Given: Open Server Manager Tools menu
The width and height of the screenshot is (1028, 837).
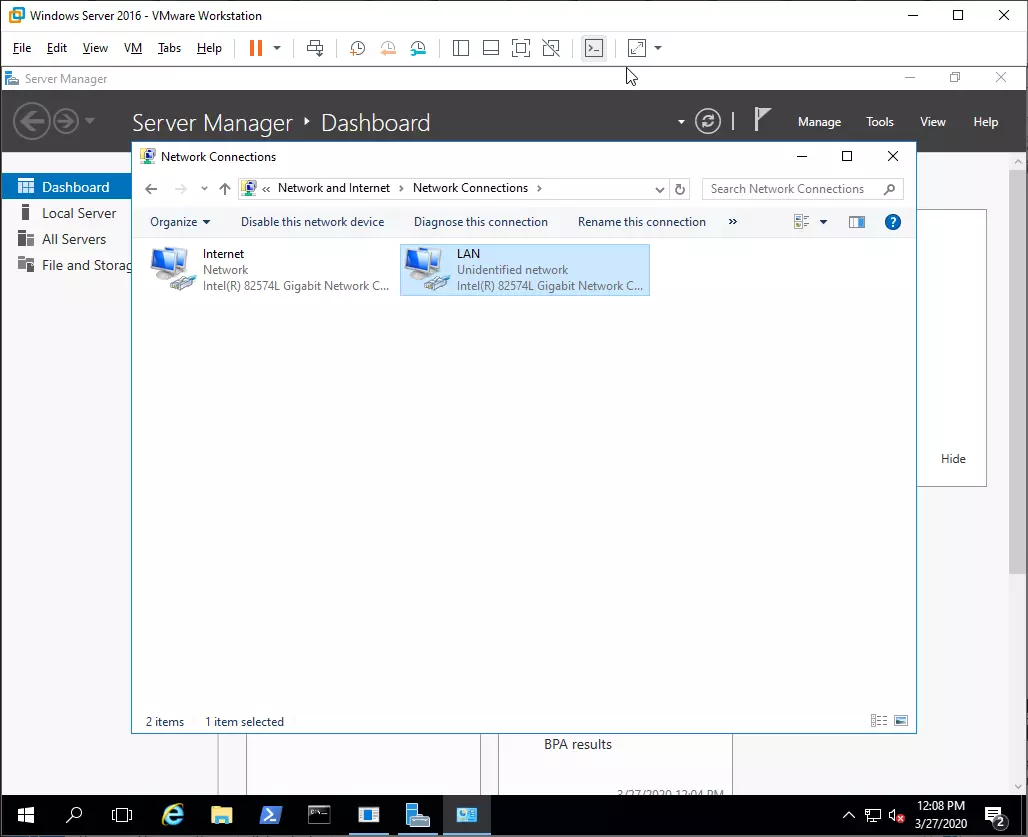Looking at the screenshot, I should coord(880,122).
